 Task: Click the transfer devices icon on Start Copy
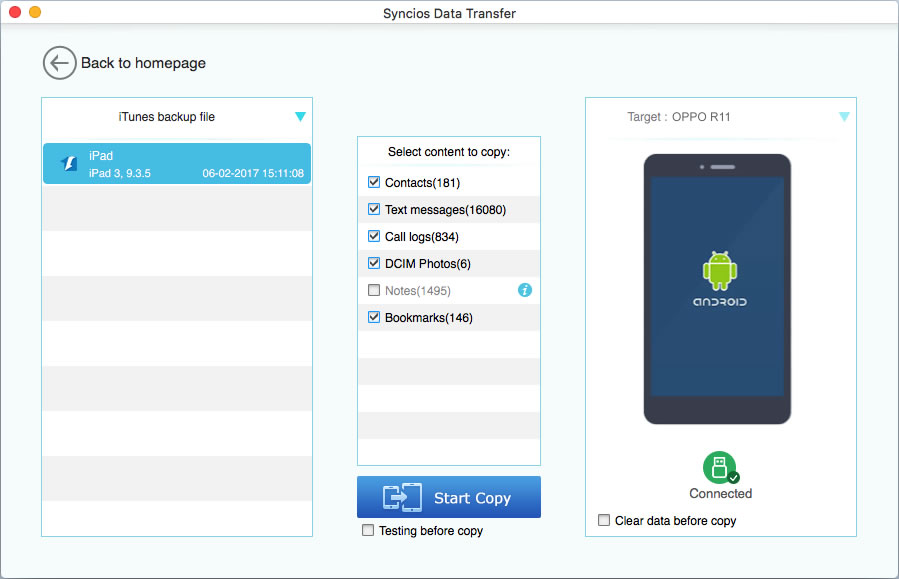pyautogui.click(x=402, y=497)
